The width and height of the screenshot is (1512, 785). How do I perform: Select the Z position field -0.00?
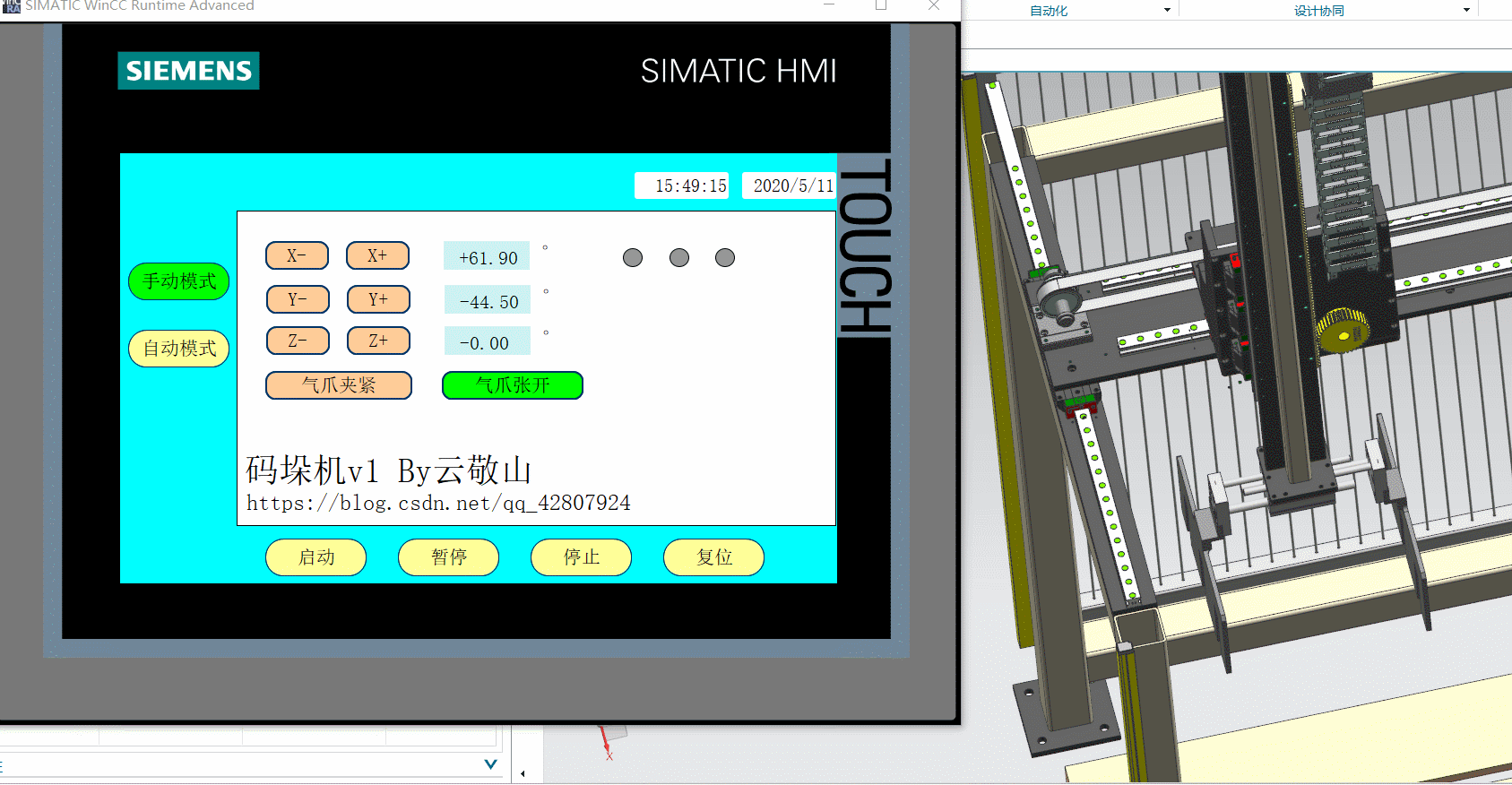[488, 341]
